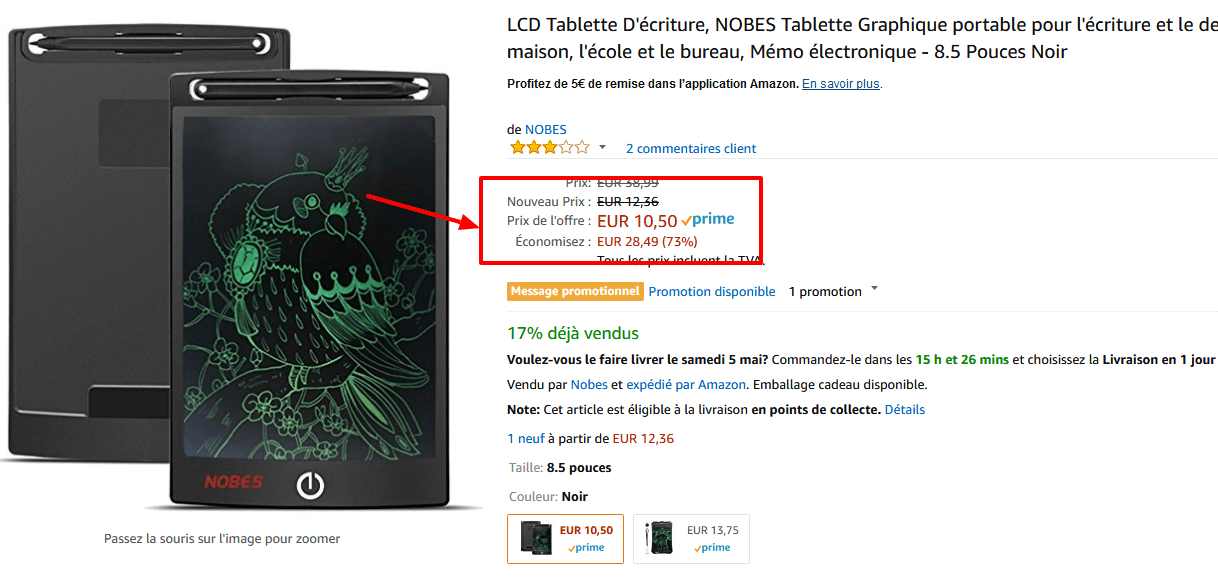This screenshot has width=1218, height=578.
Task: Click the Détails link for points de collecte
Action: click(904, 409)
